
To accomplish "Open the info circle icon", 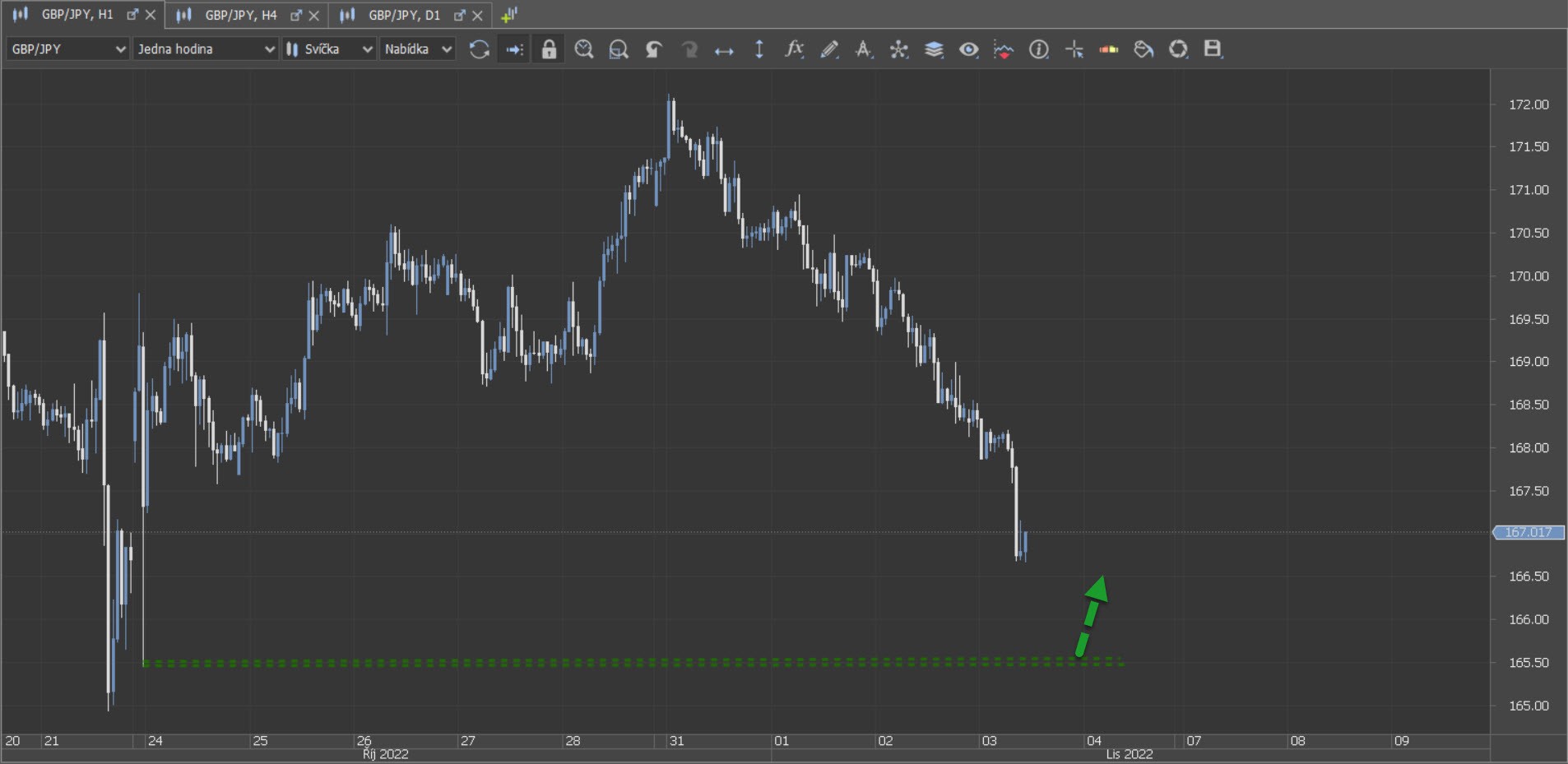I will pos(1039,49).
